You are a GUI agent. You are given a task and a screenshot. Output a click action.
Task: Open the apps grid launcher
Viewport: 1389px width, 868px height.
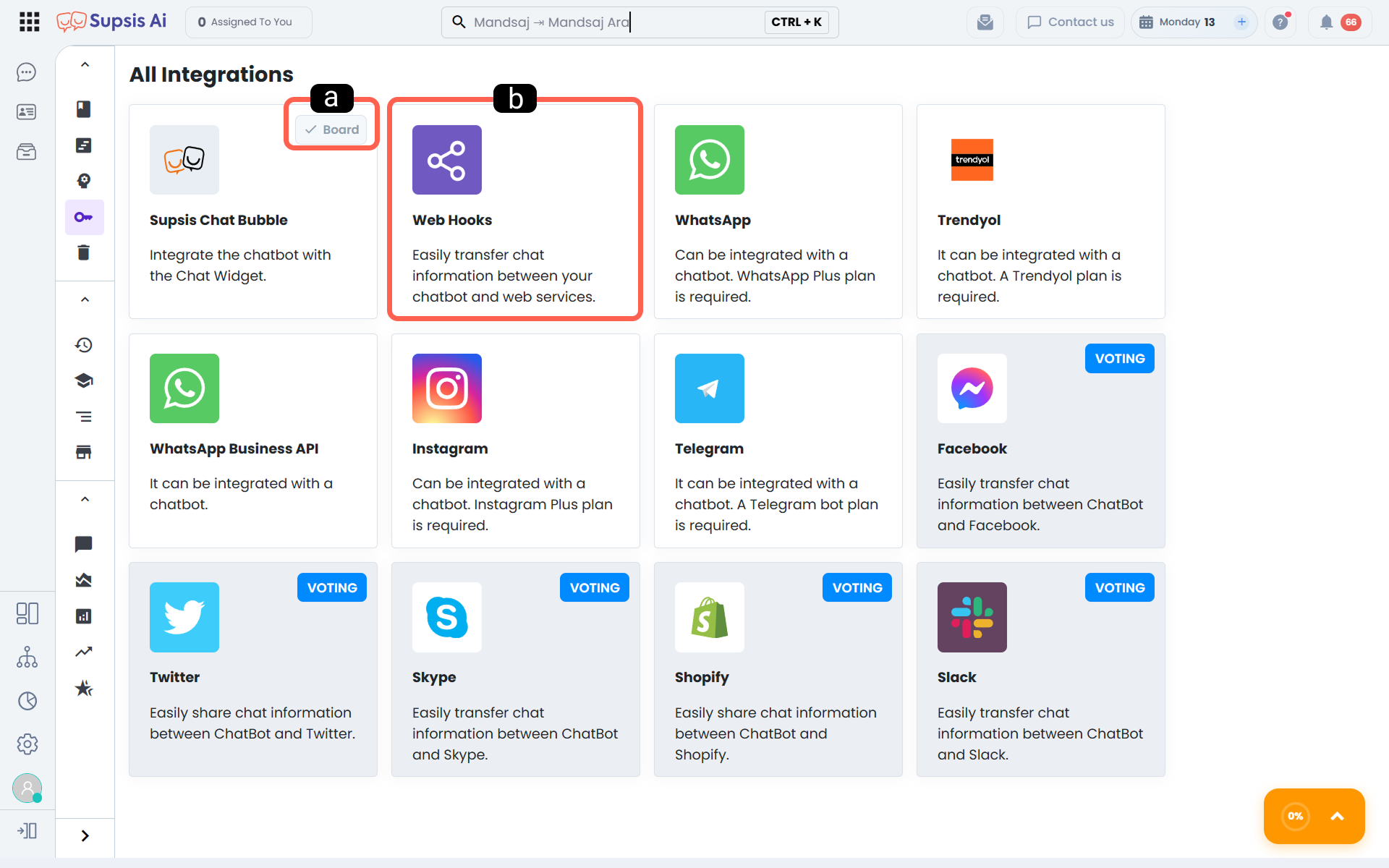pyautogui.click(x=29, y=22)
